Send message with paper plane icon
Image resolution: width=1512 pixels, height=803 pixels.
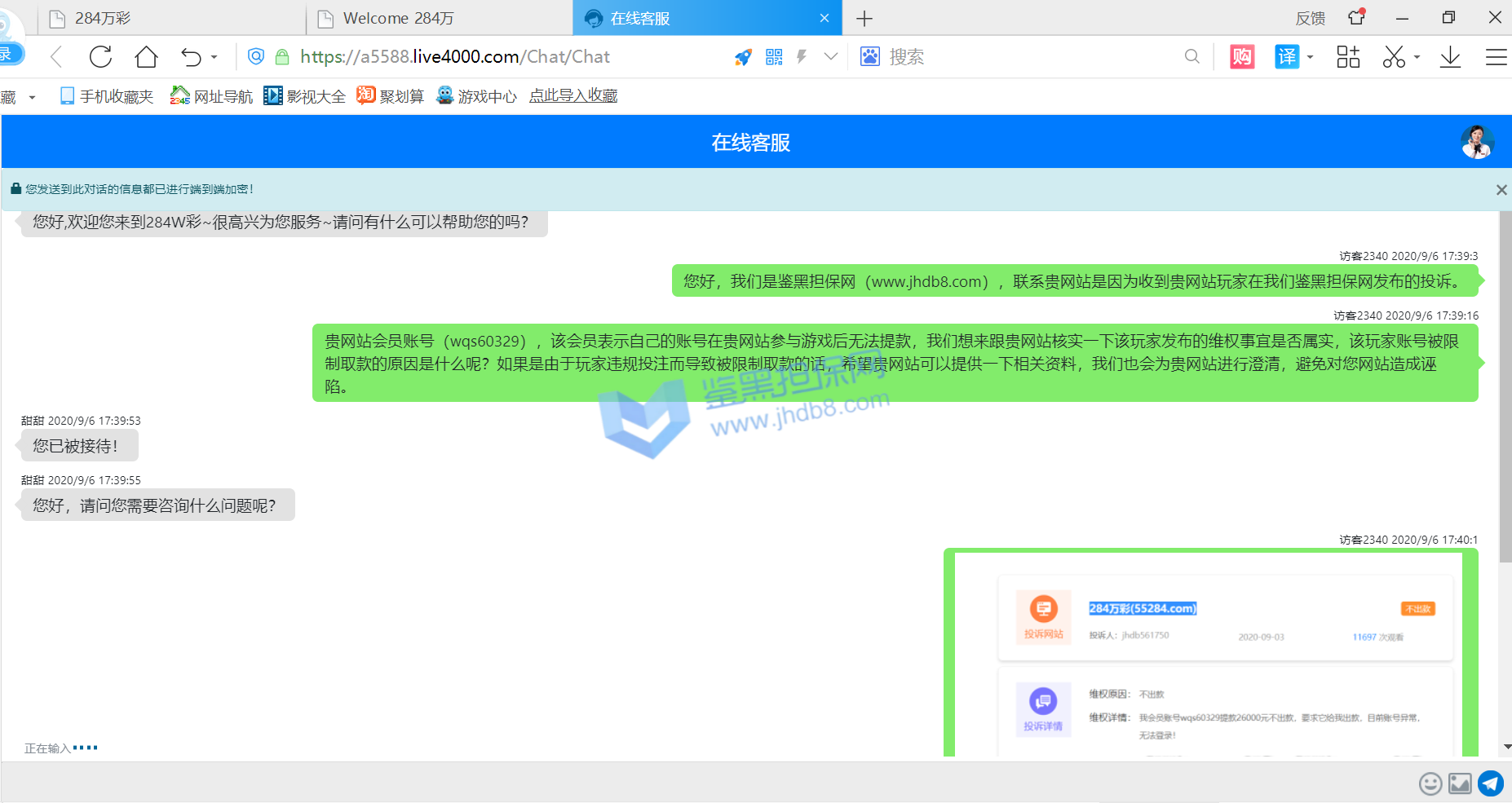click(1491, 783)
